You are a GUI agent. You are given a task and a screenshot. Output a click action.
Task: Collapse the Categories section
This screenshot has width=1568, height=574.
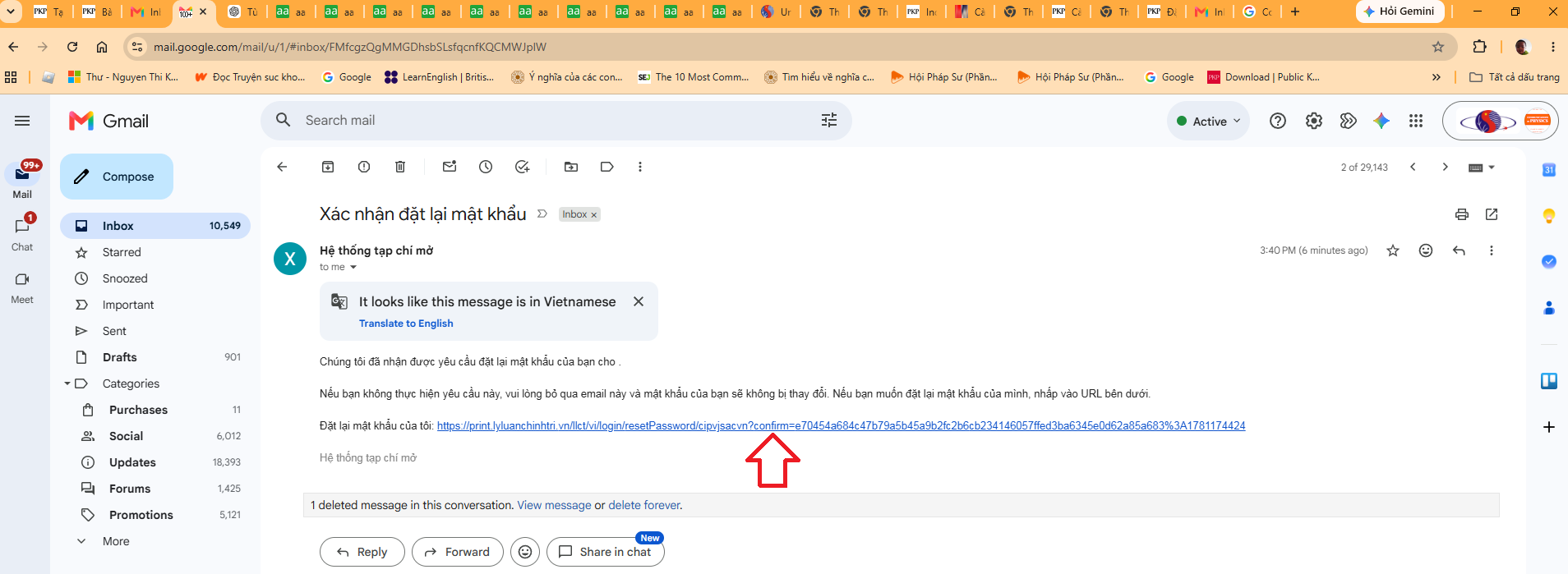pyautogui.click(x=67, y=383)
